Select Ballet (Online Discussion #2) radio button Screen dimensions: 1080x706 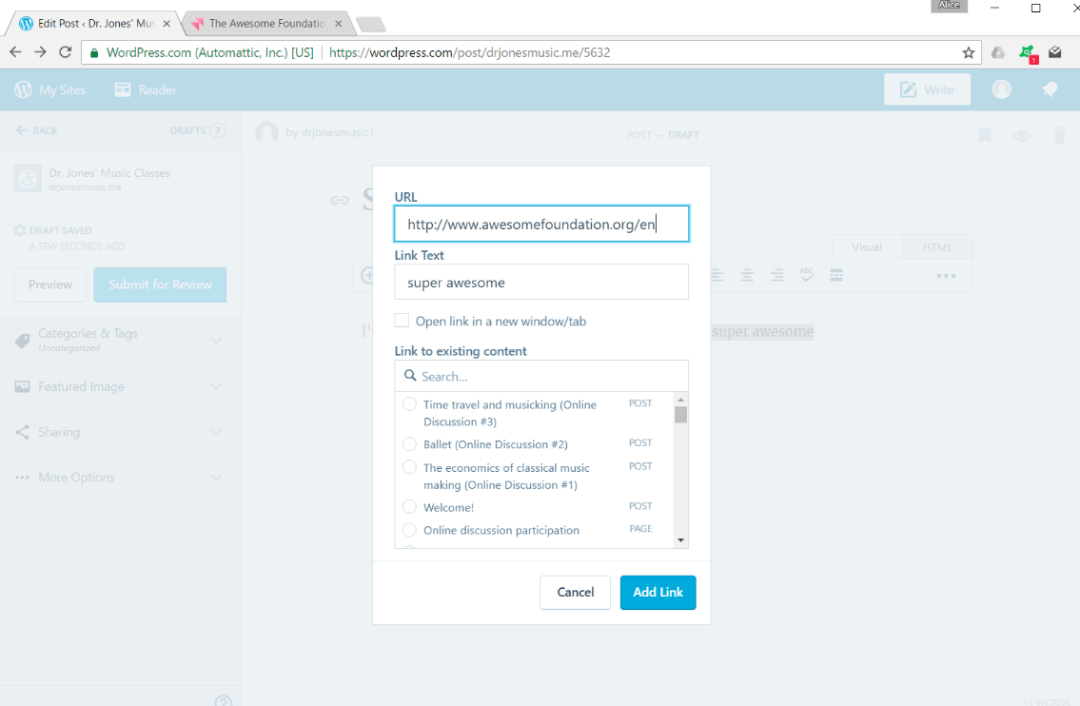409,444
